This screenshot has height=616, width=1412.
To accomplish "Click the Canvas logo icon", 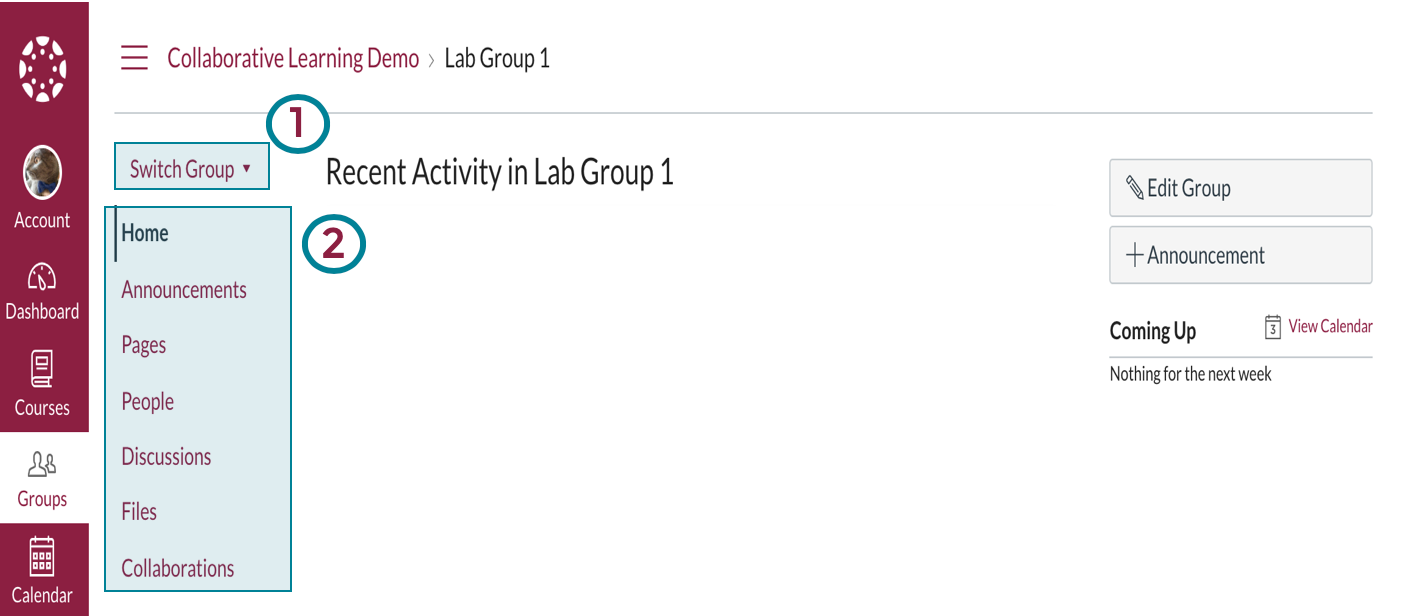I will 43,69.
